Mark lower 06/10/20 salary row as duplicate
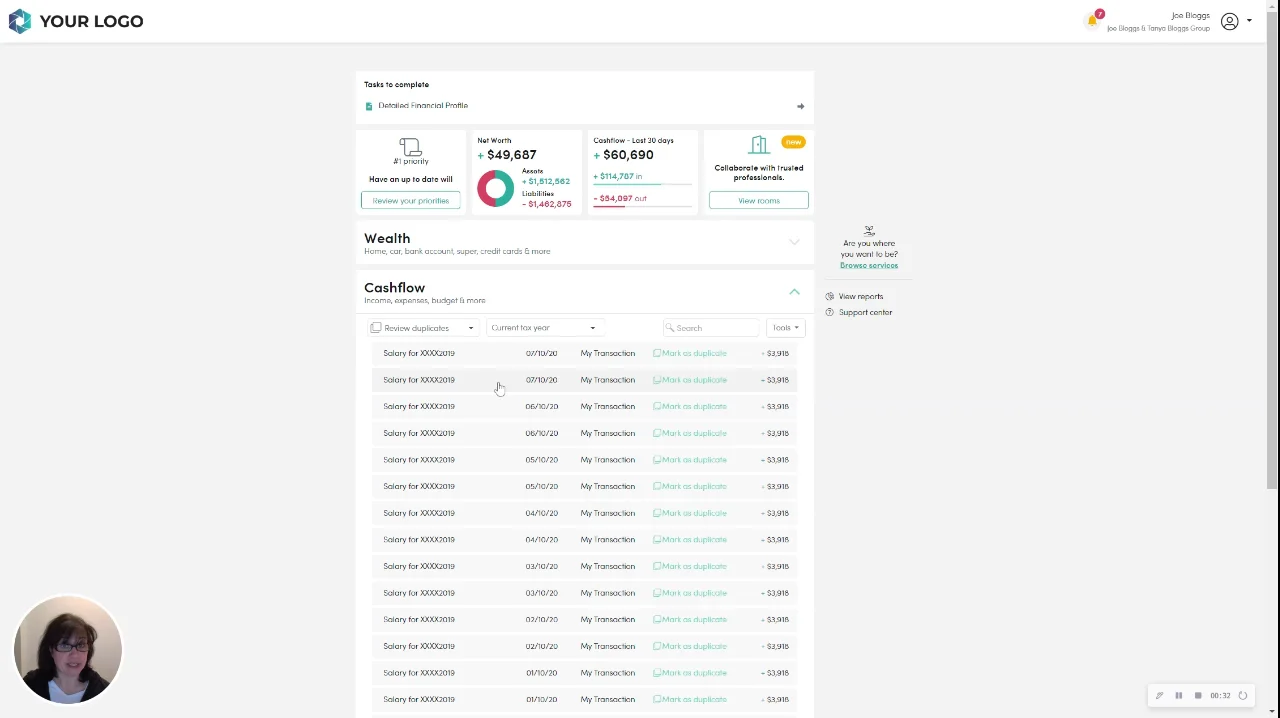The image size is (1280, 718). 690,433
